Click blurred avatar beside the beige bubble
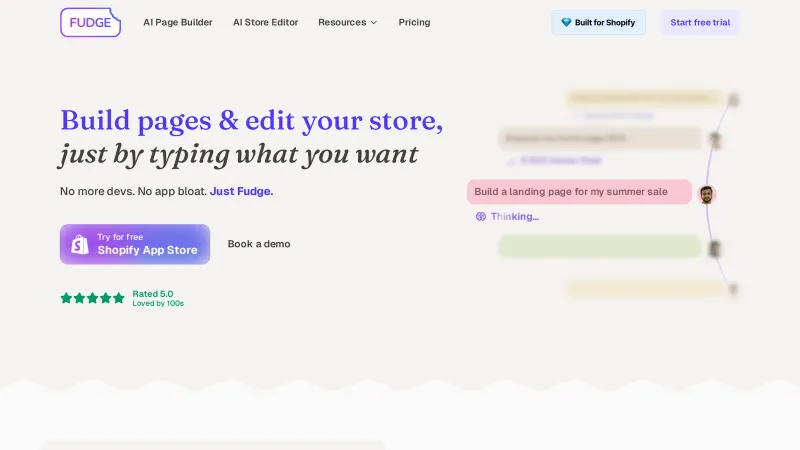This screenshot has width=800, height=450. pyautogui.click(x=715, y=140)
